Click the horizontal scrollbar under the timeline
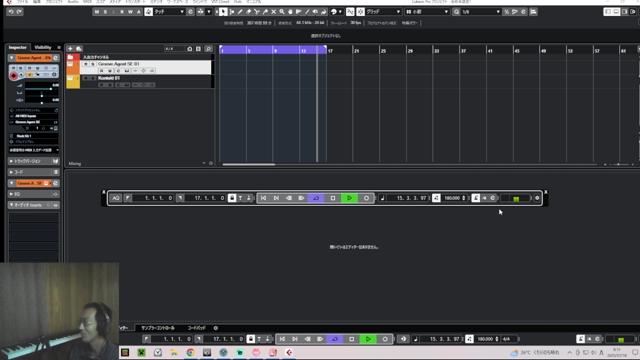 pyautogui.click(x=249, y=164)
